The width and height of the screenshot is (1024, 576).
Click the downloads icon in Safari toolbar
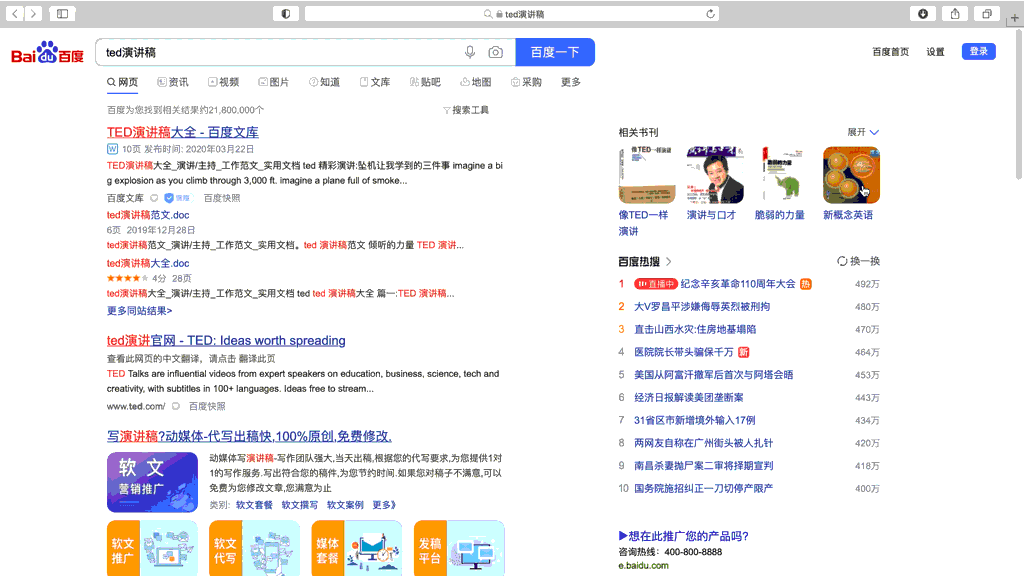click(922, 13)
